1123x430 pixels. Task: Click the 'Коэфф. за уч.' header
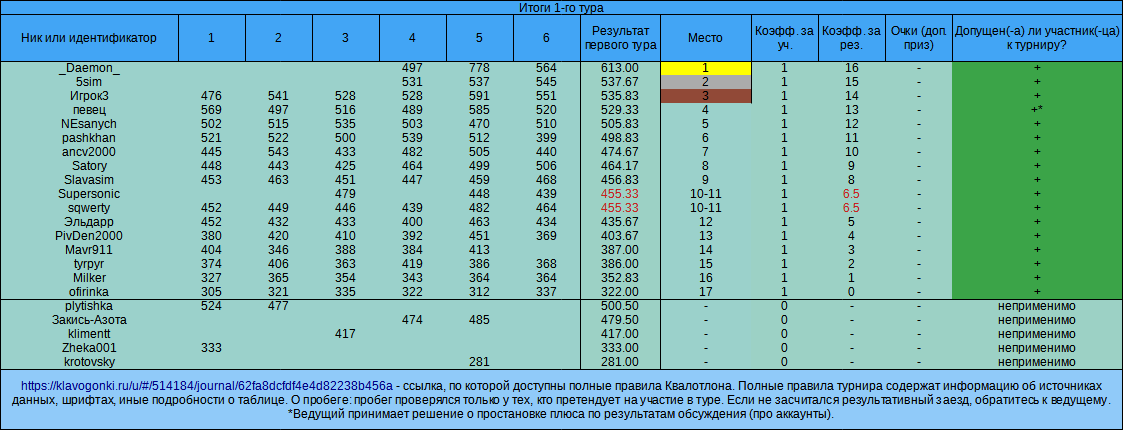coord(784,38)
